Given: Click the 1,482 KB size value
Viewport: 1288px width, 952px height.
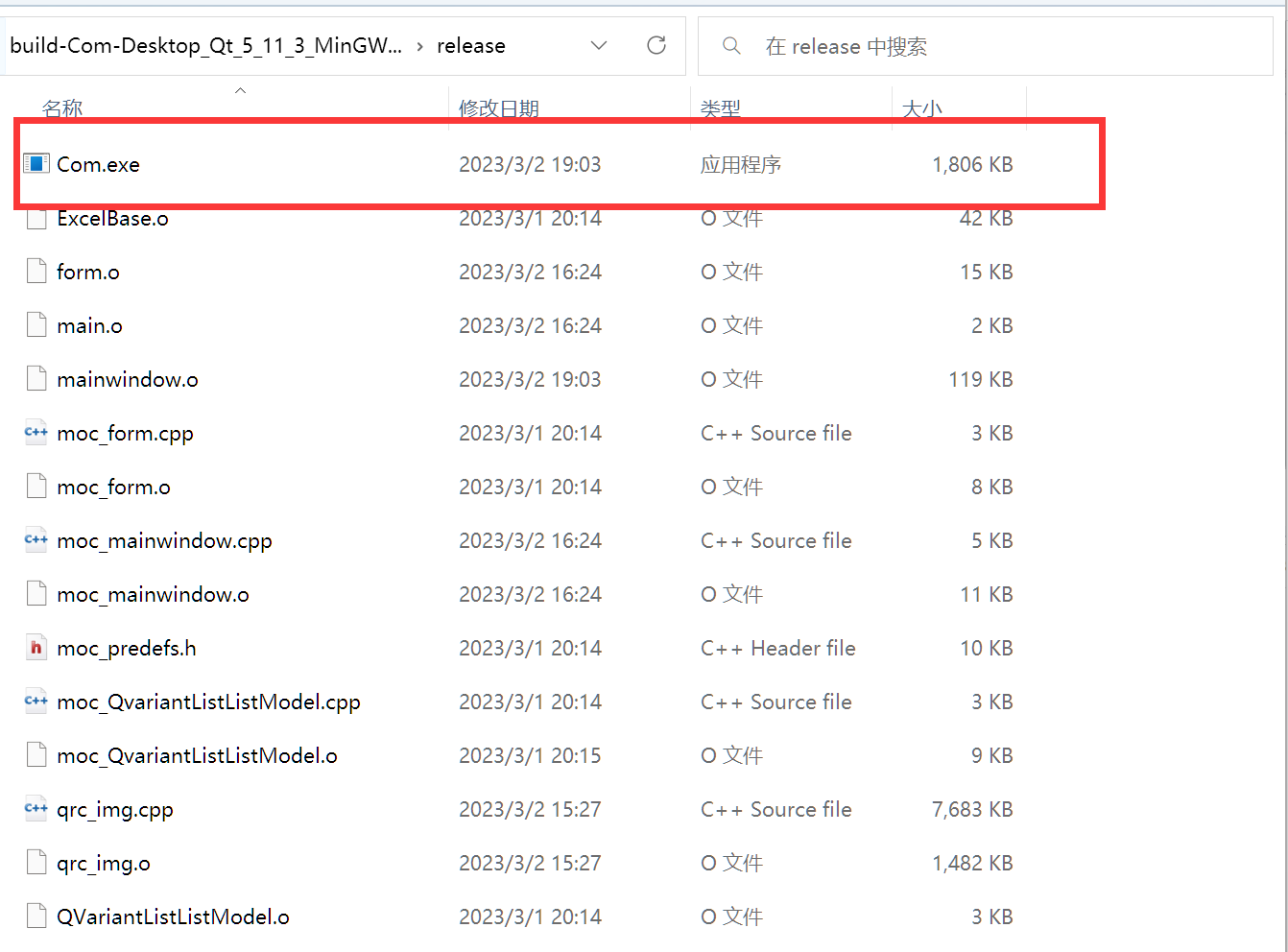Looking at the screenshot, I should point(972,863).
